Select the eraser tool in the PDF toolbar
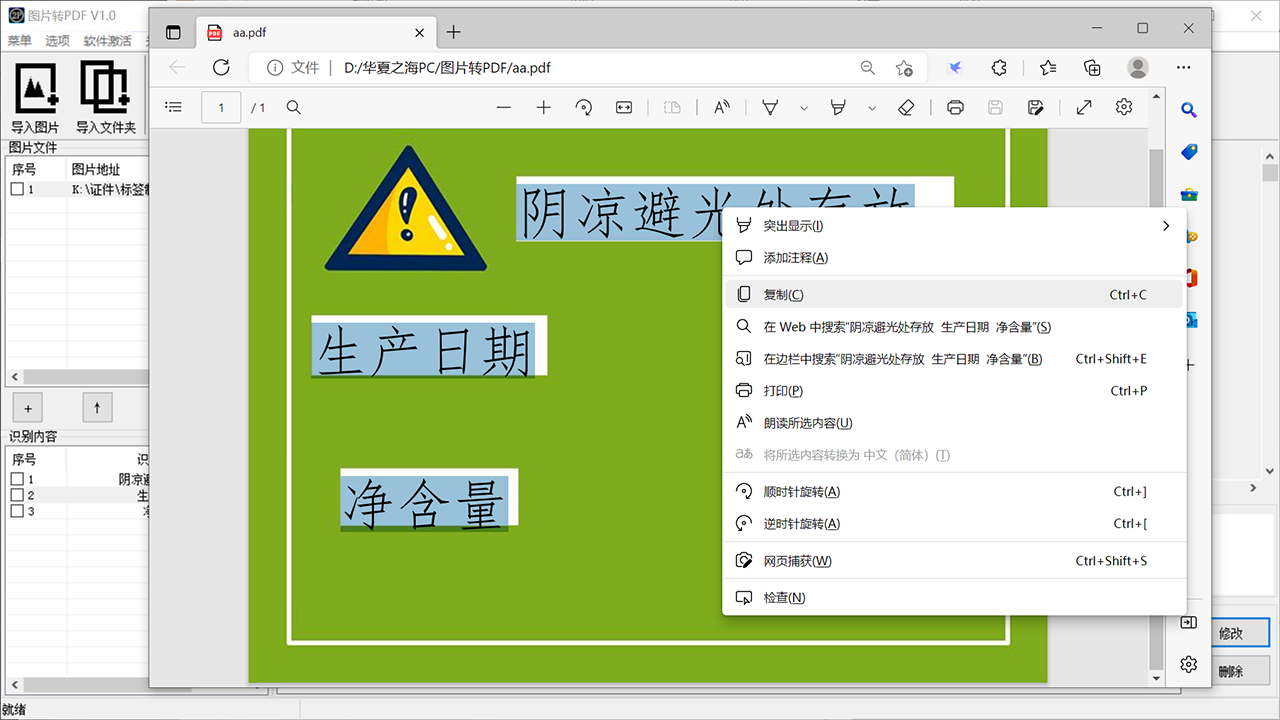 (905, 107)
